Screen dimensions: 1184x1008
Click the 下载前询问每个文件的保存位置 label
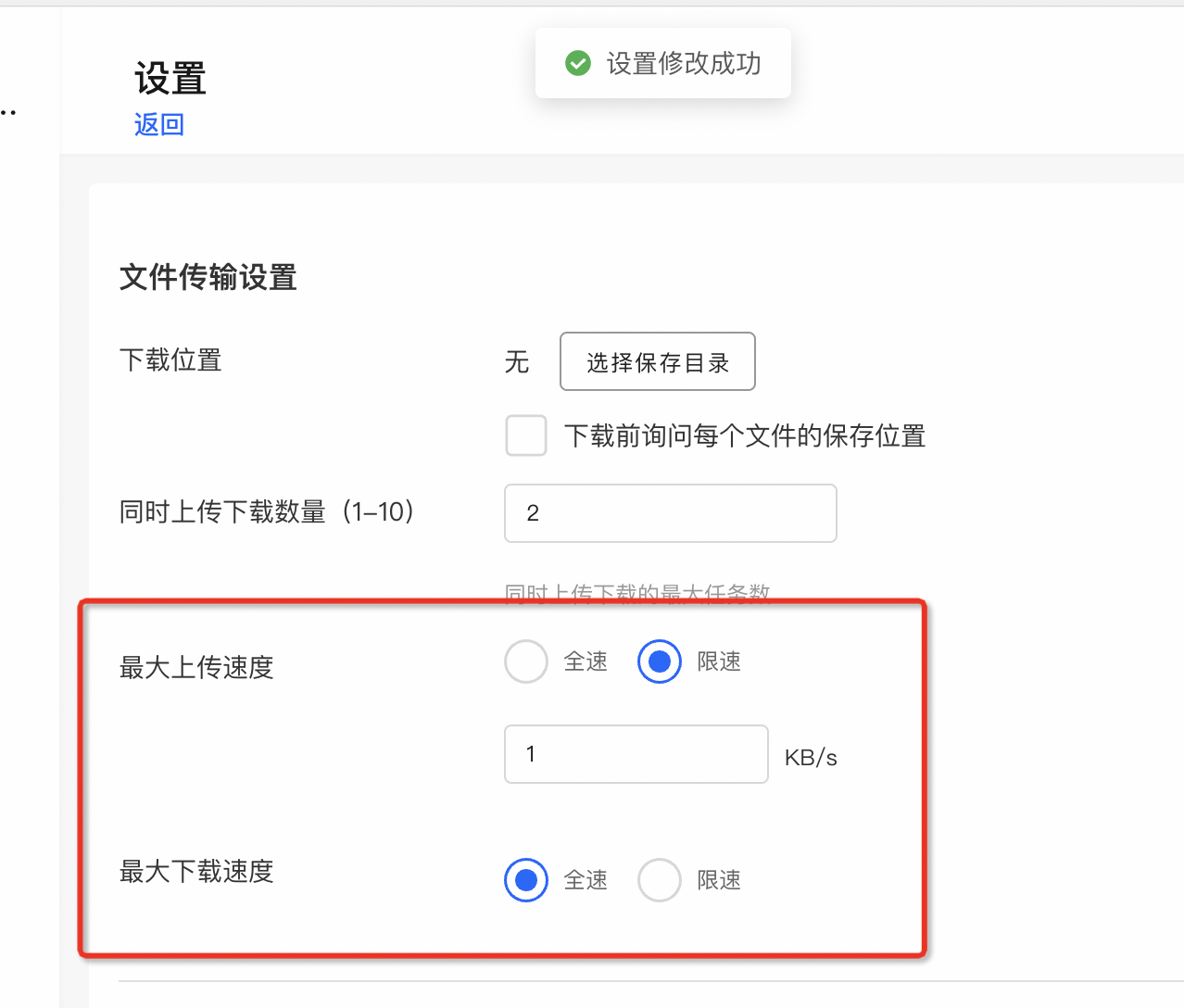point(745,435)
